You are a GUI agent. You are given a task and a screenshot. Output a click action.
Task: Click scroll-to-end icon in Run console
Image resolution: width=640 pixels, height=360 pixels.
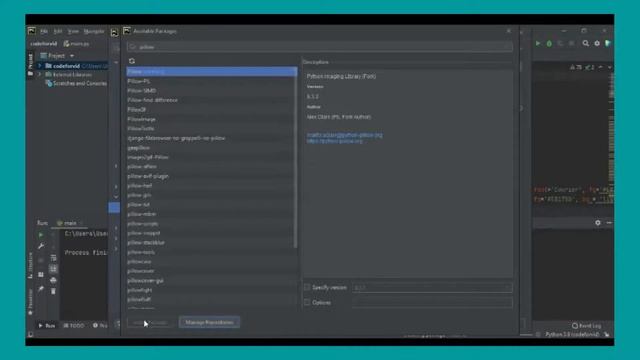coord(53,269)
